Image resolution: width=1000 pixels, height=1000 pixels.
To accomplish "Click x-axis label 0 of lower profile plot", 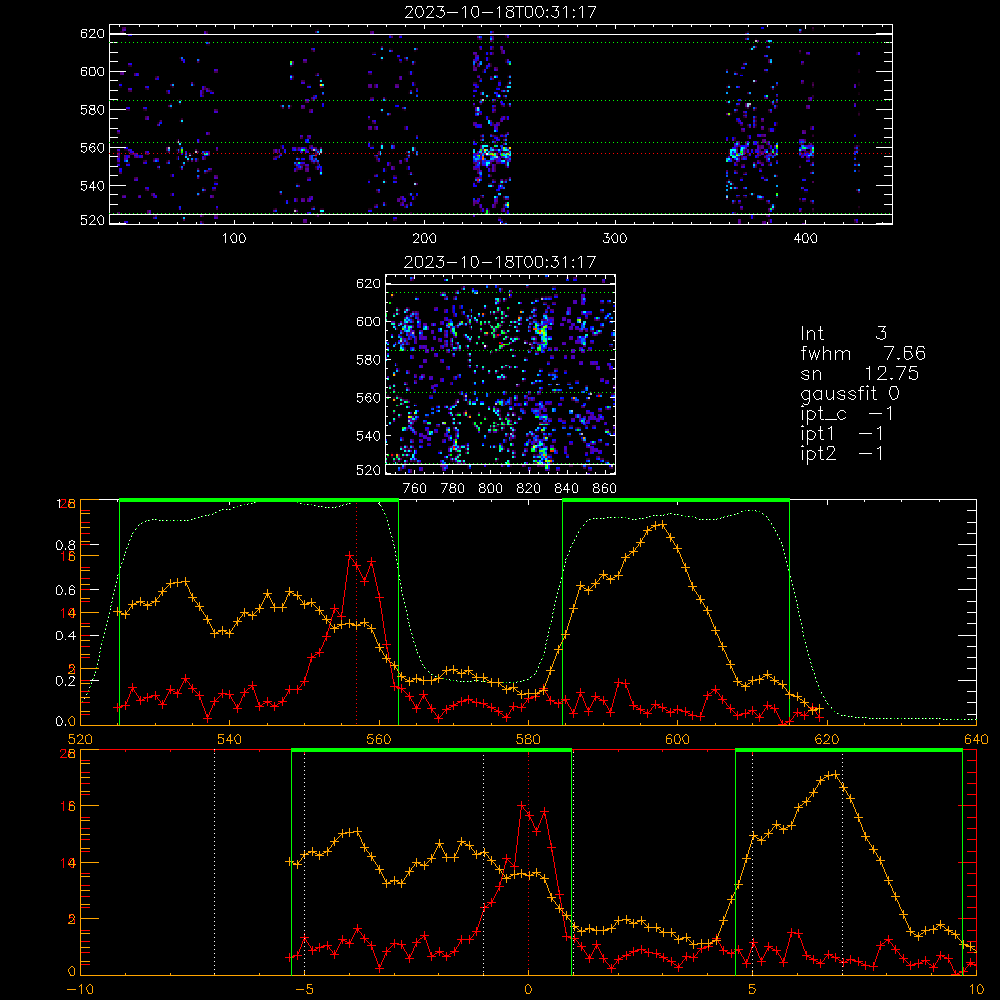I will click(x=528, y=990).
